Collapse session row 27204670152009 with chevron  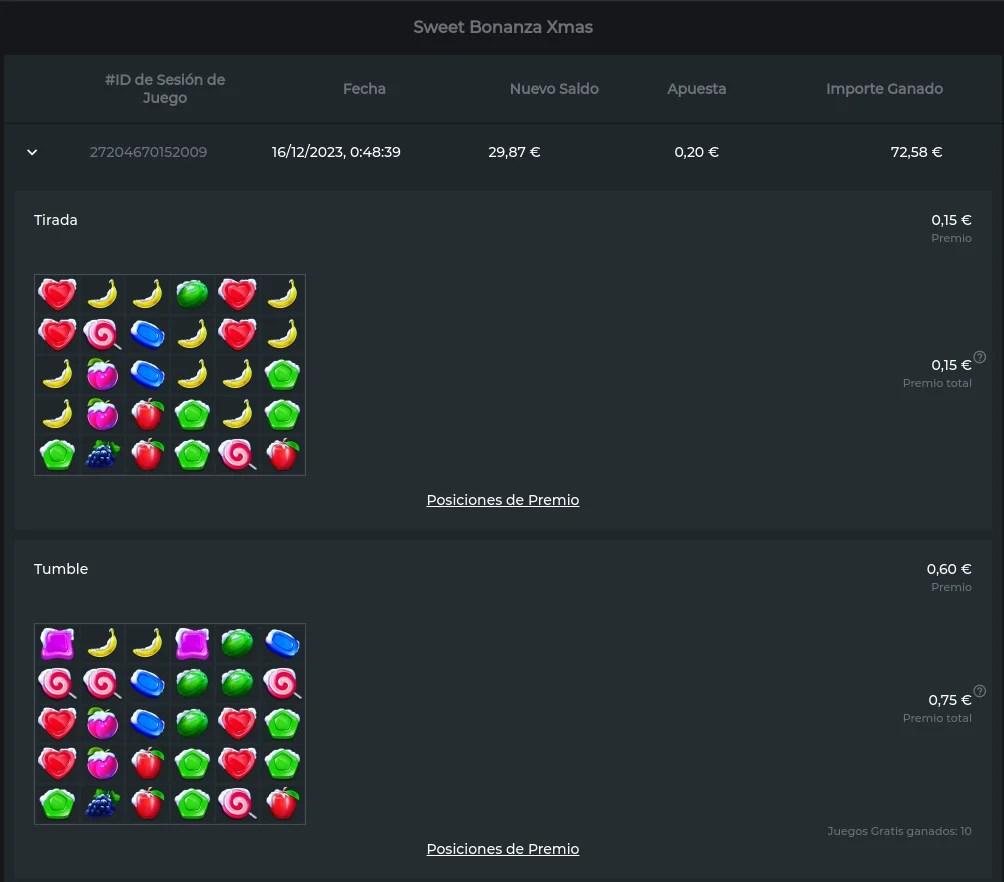click(32, 152)
